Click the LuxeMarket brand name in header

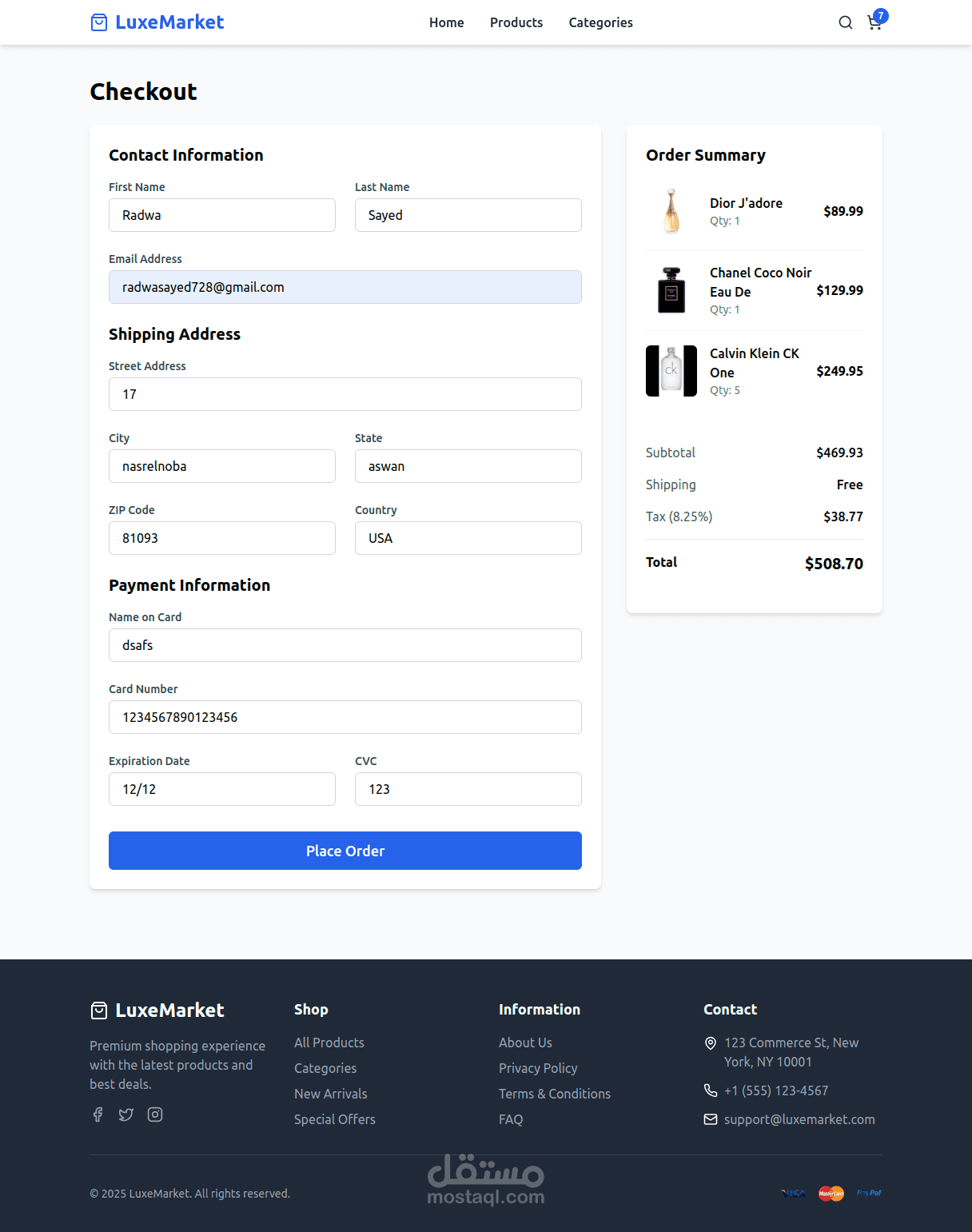click(169, 22)
